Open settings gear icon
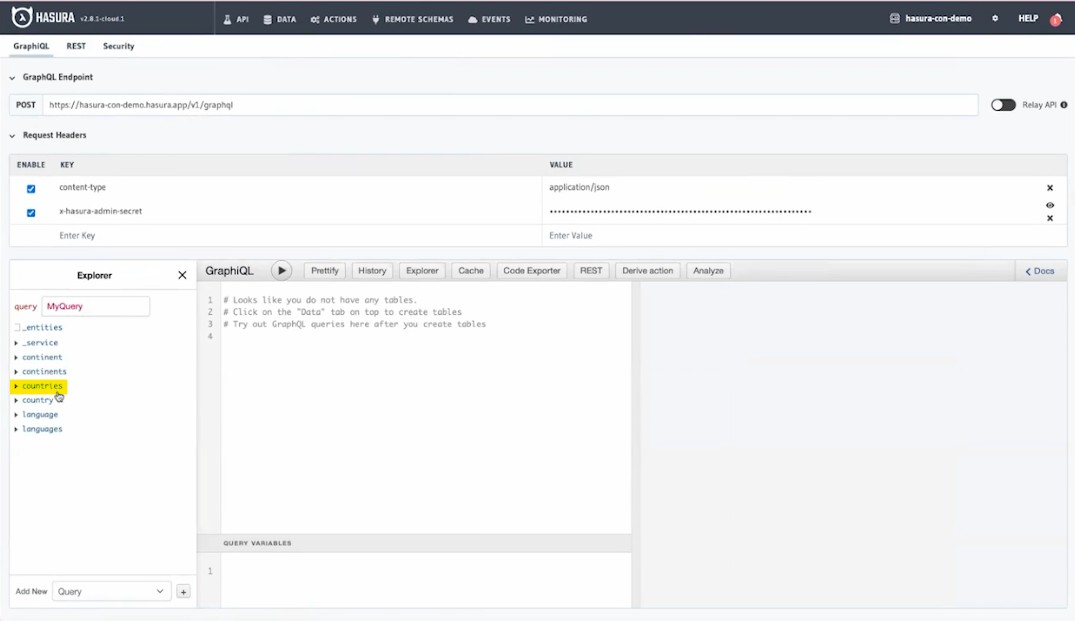This screenshot has width=1075, height=621. 995,19
